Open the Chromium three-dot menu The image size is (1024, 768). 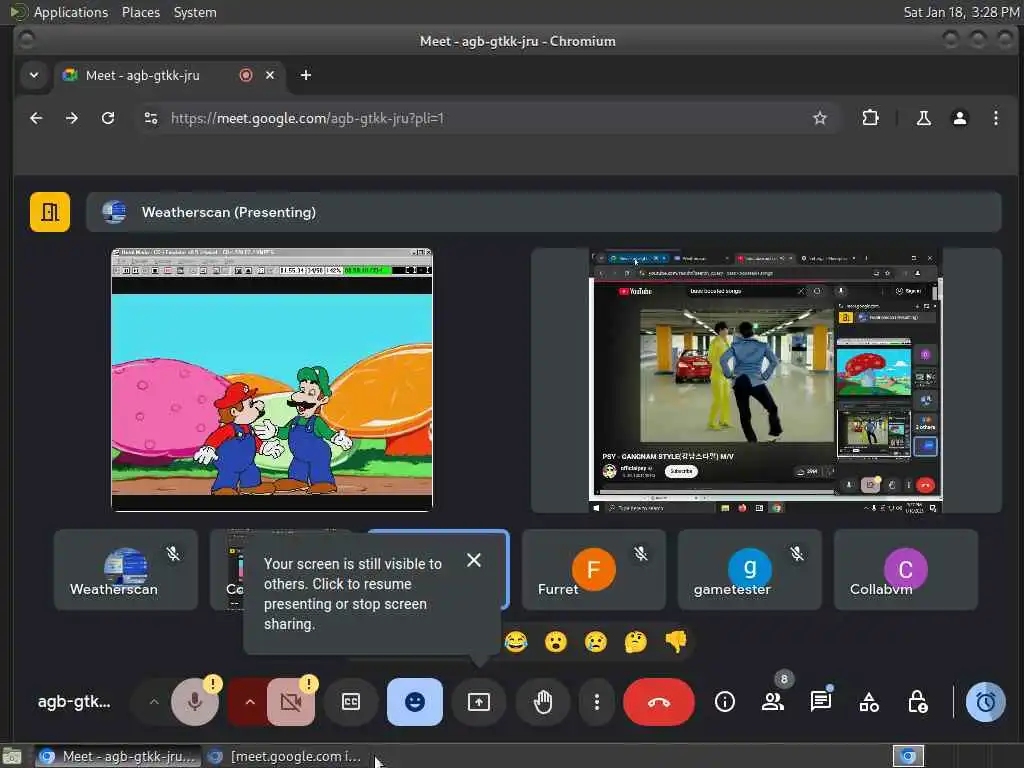(x=995, y=118)
